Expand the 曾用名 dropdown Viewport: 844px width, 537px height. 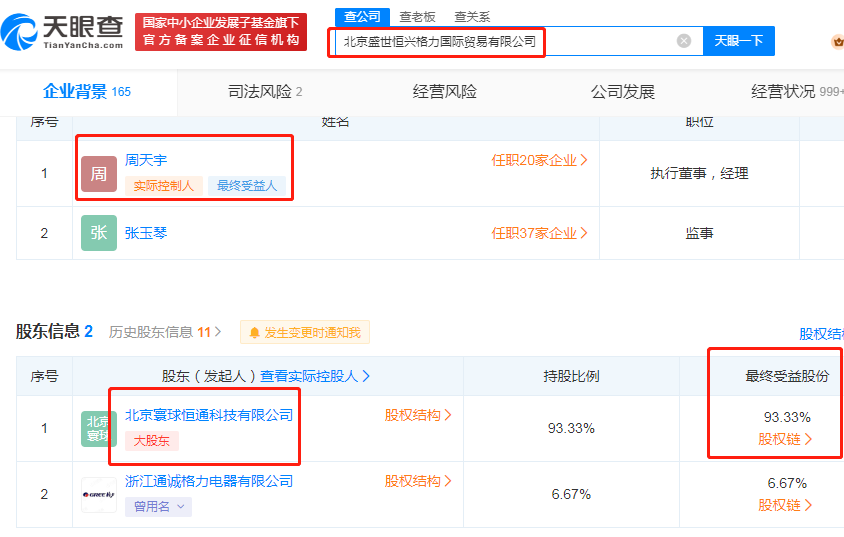tap(161, 506)
